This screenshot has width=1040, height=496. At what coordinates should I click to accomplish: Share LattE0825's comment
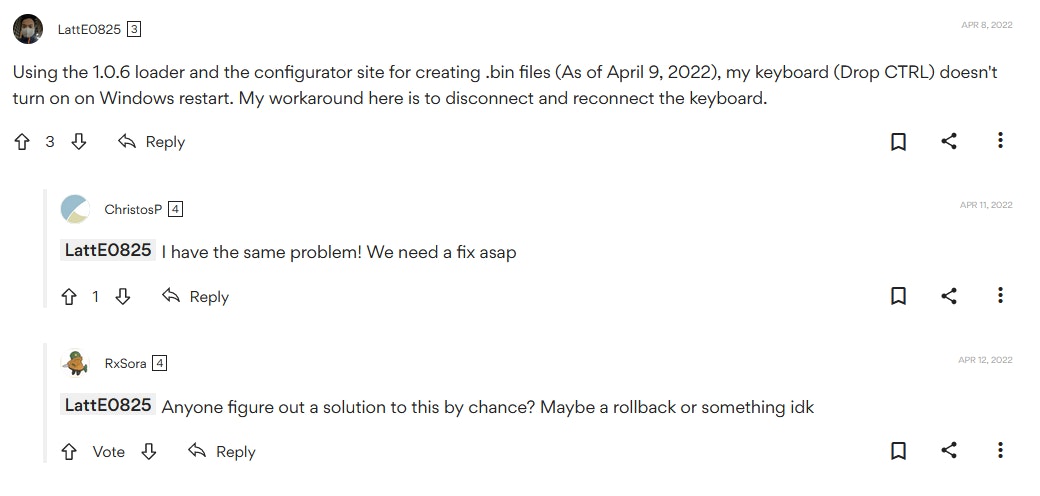click(949, 141)
